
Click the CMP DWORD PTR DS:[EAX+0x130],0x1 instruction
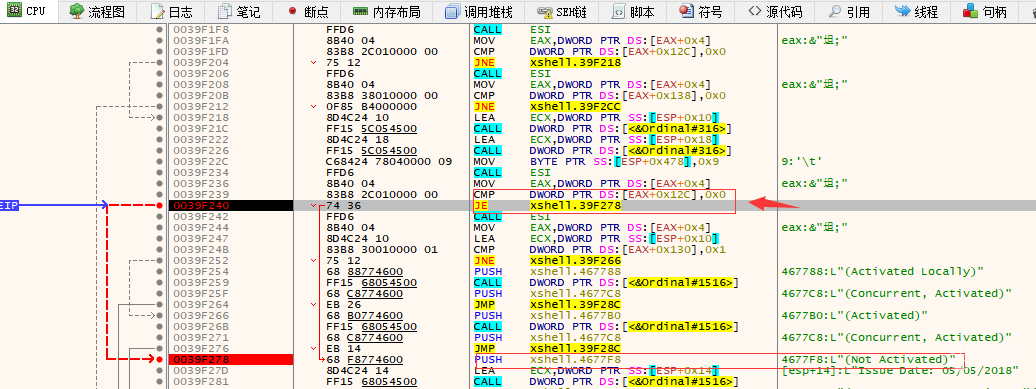pos(600,250)
